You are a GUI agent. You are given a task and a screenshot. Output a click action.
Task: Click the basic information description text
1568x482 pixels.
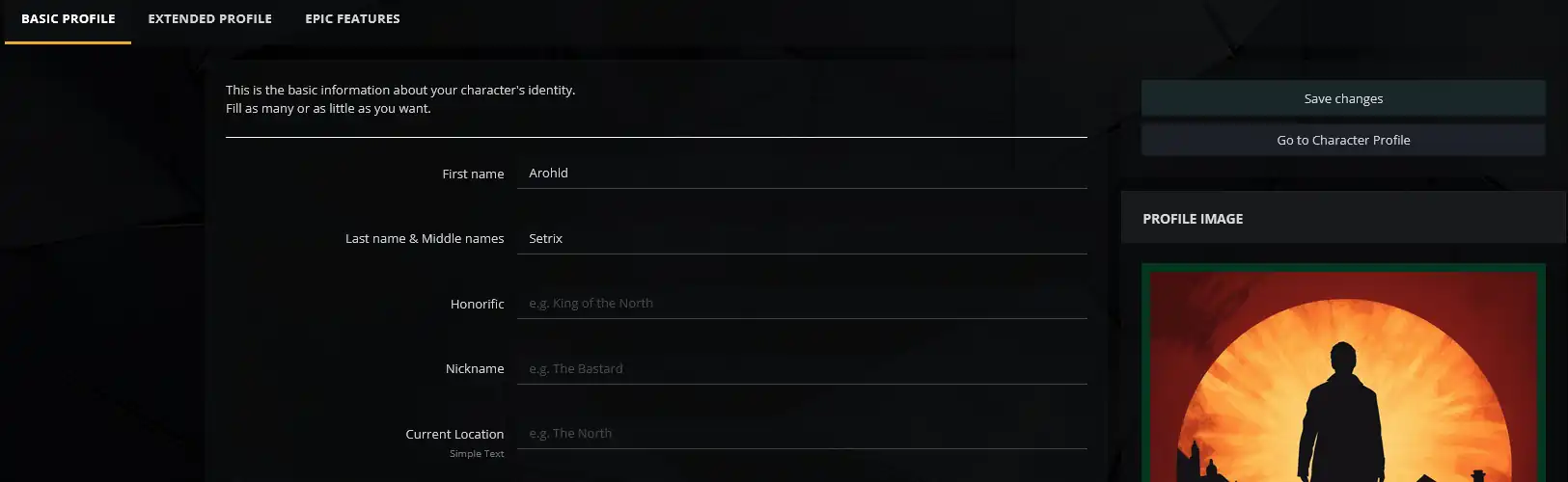pyautogui.click(x=400, y=90)
